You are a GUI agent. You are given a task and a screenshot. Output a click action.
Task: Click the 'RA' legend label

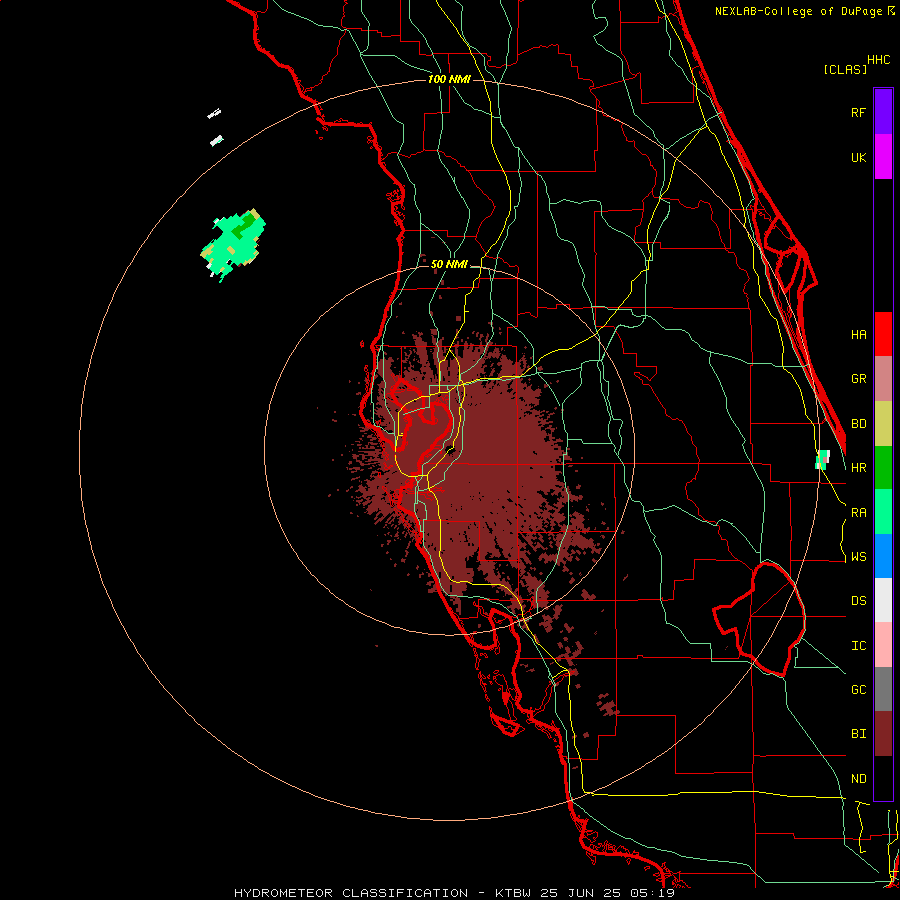click(858, 513)
